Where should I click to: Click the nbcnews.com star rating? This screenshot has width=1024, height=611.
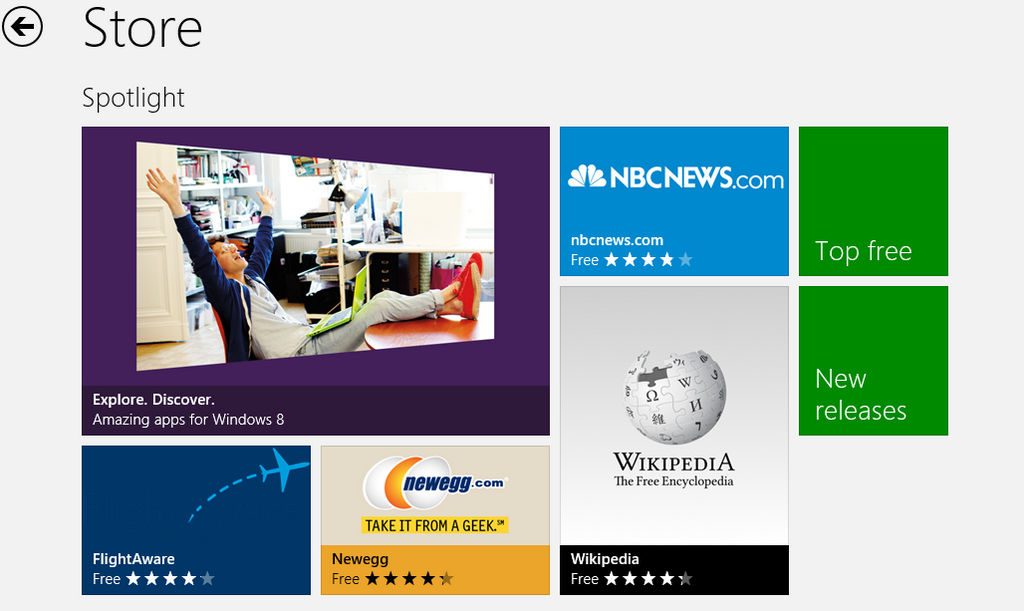point(646,260)
